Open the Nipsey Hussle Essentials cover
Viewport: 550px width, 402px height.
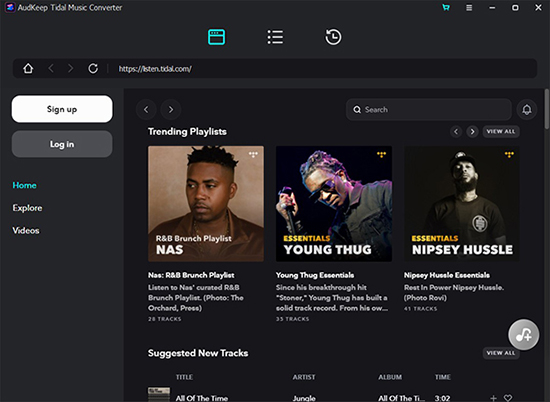point(462,204)
